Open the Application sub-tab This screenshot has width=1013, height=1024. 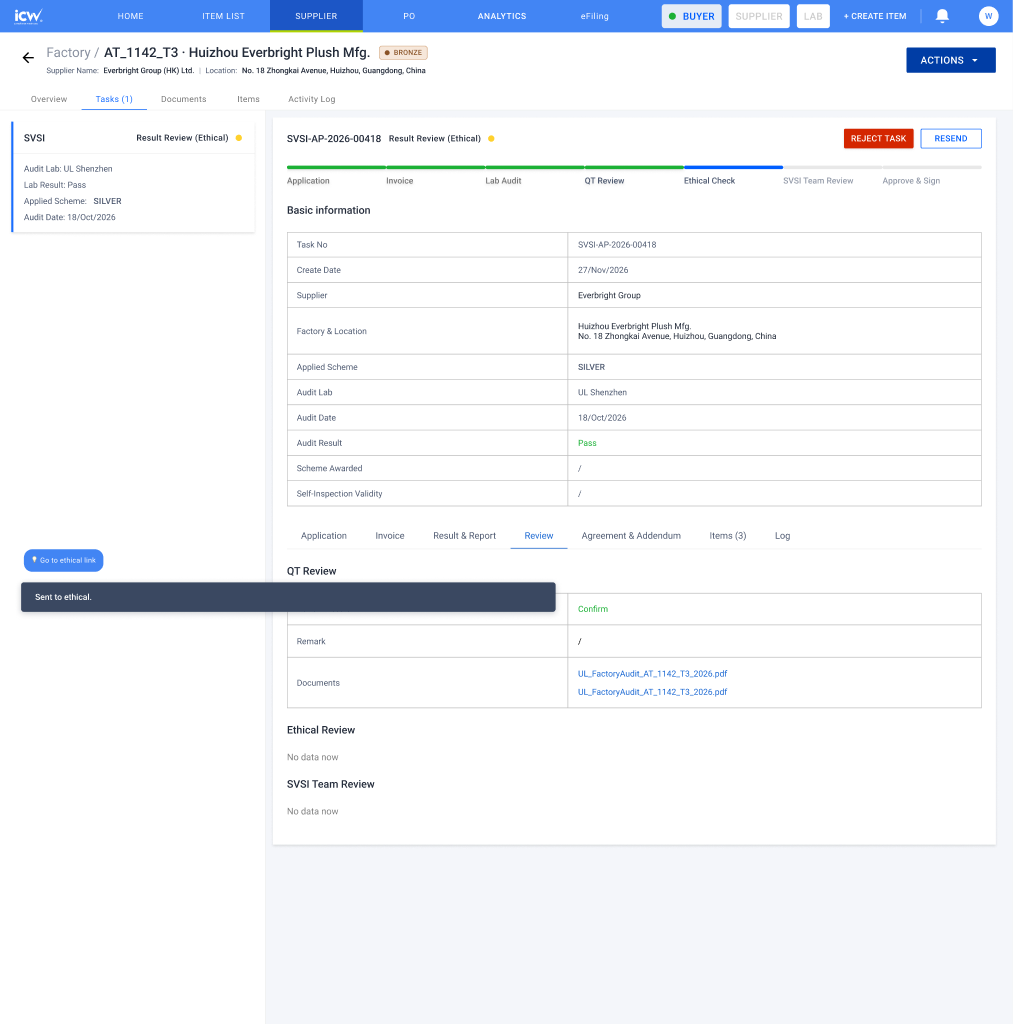tap(323, 536)
